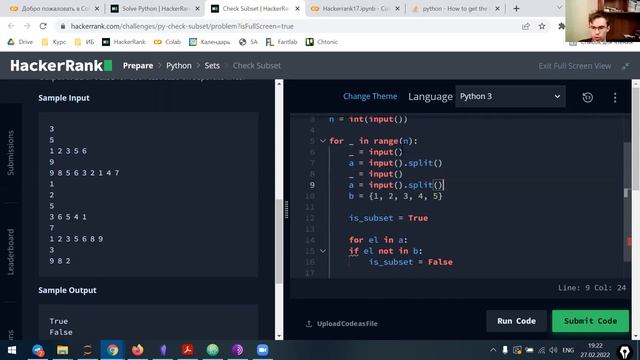This screenshot has width=640, height=360.
Task: Open the HackerRank bookmark
Action: pos(124,42)
